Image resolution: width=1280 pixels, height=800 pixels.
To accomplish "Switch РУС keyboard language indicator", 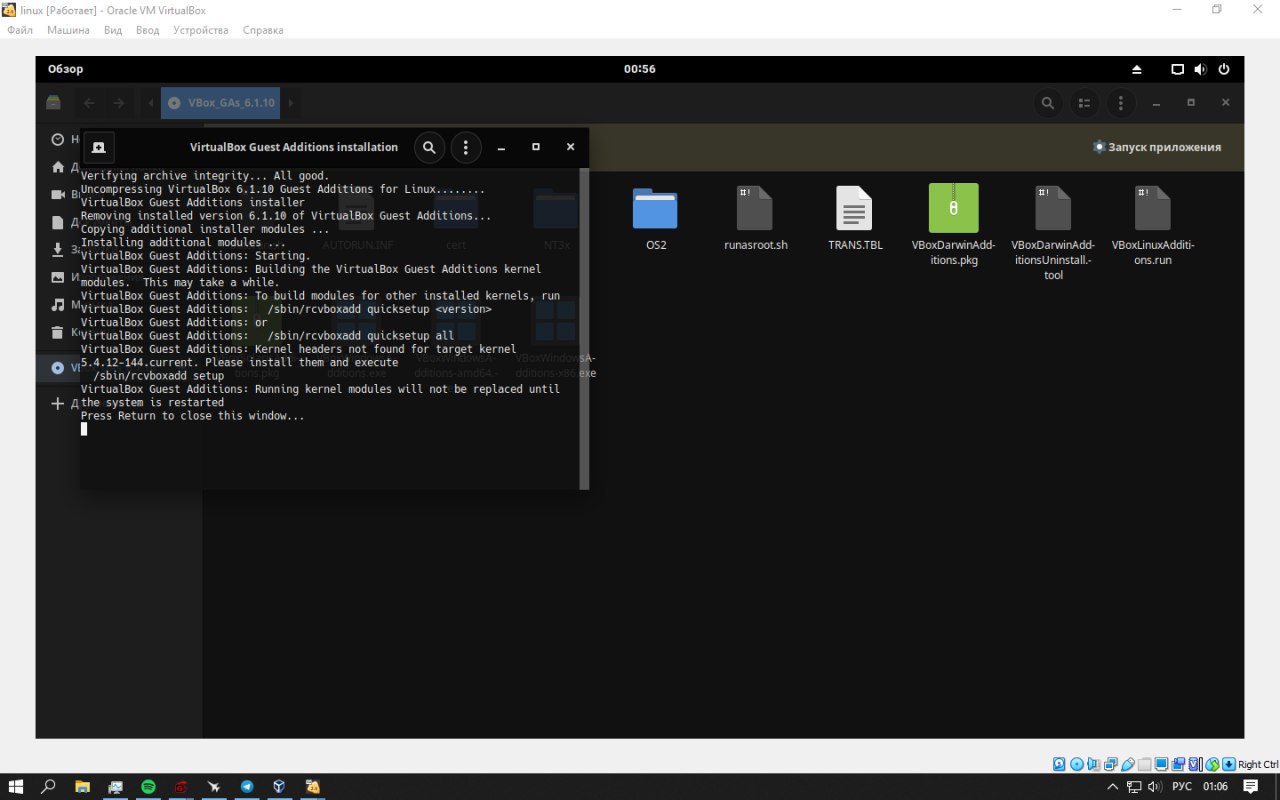I will point(1181,787).
